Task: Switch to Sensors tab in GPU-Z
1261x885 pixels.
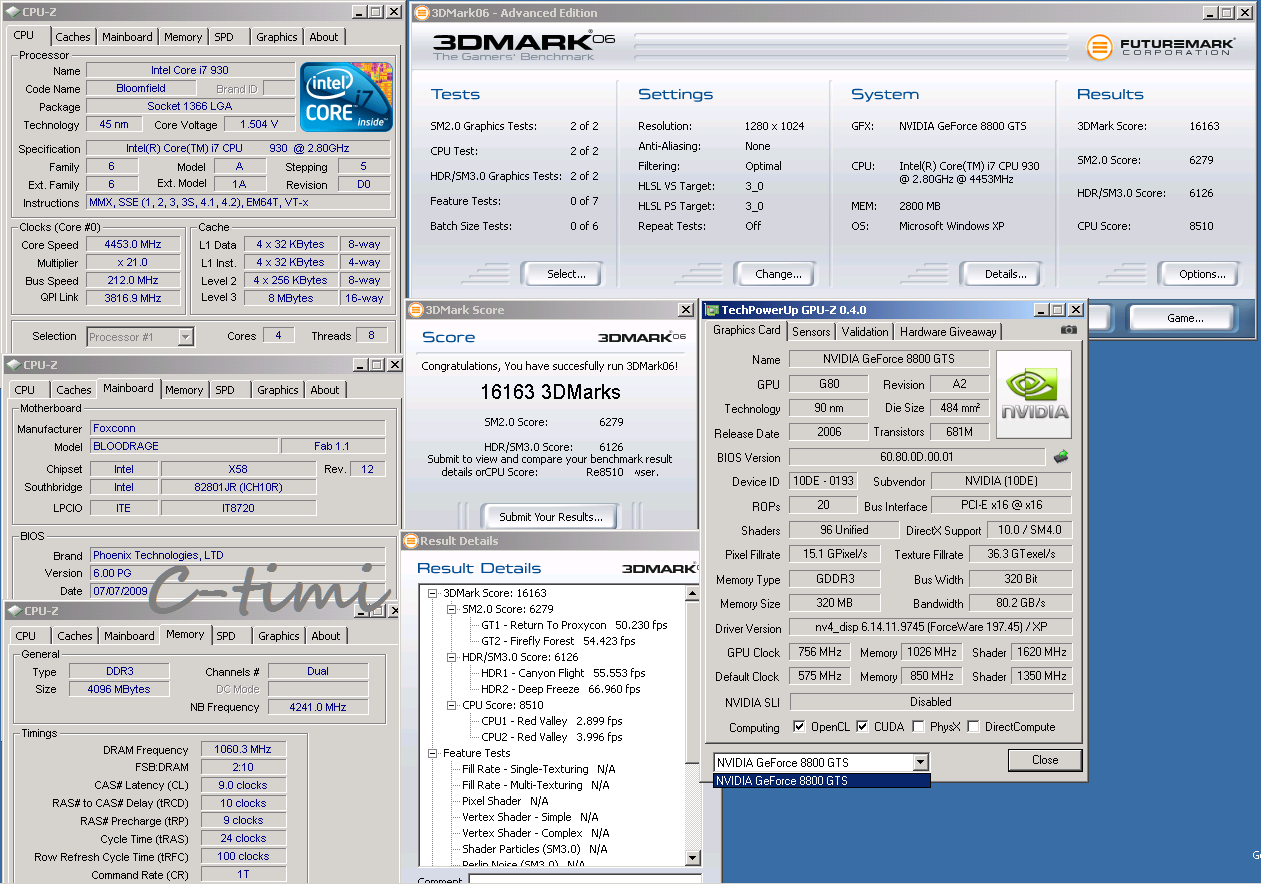Action: 811,332
